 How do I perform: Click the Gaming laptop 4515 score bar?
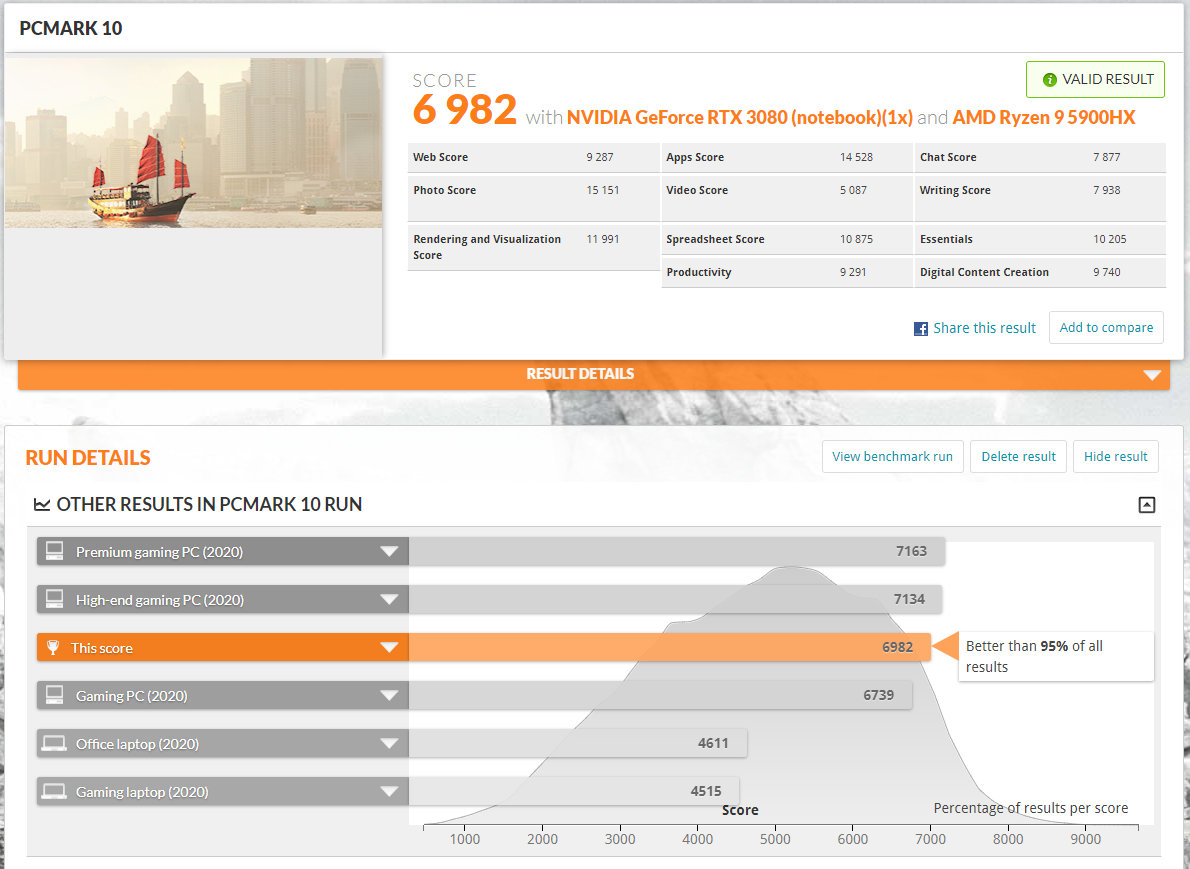[574, 792]
